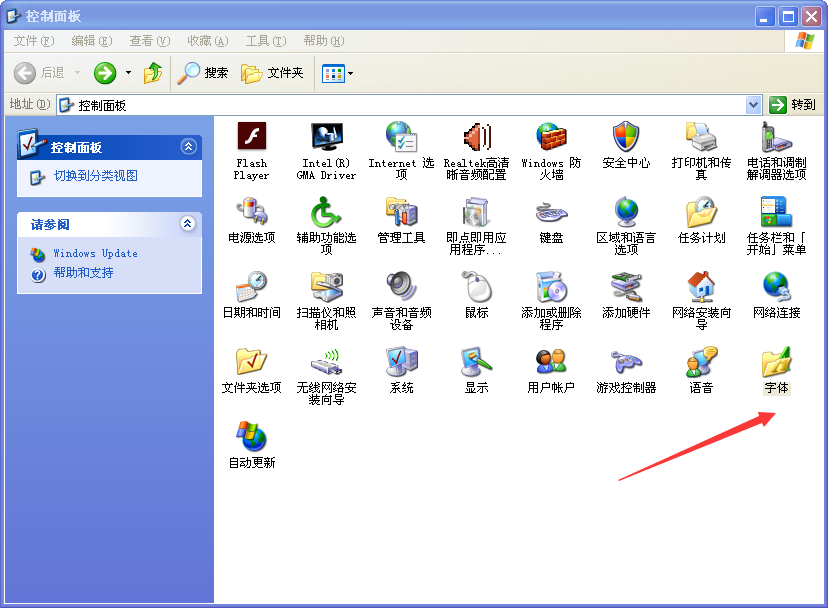Go up one folder level

(153, 73)
